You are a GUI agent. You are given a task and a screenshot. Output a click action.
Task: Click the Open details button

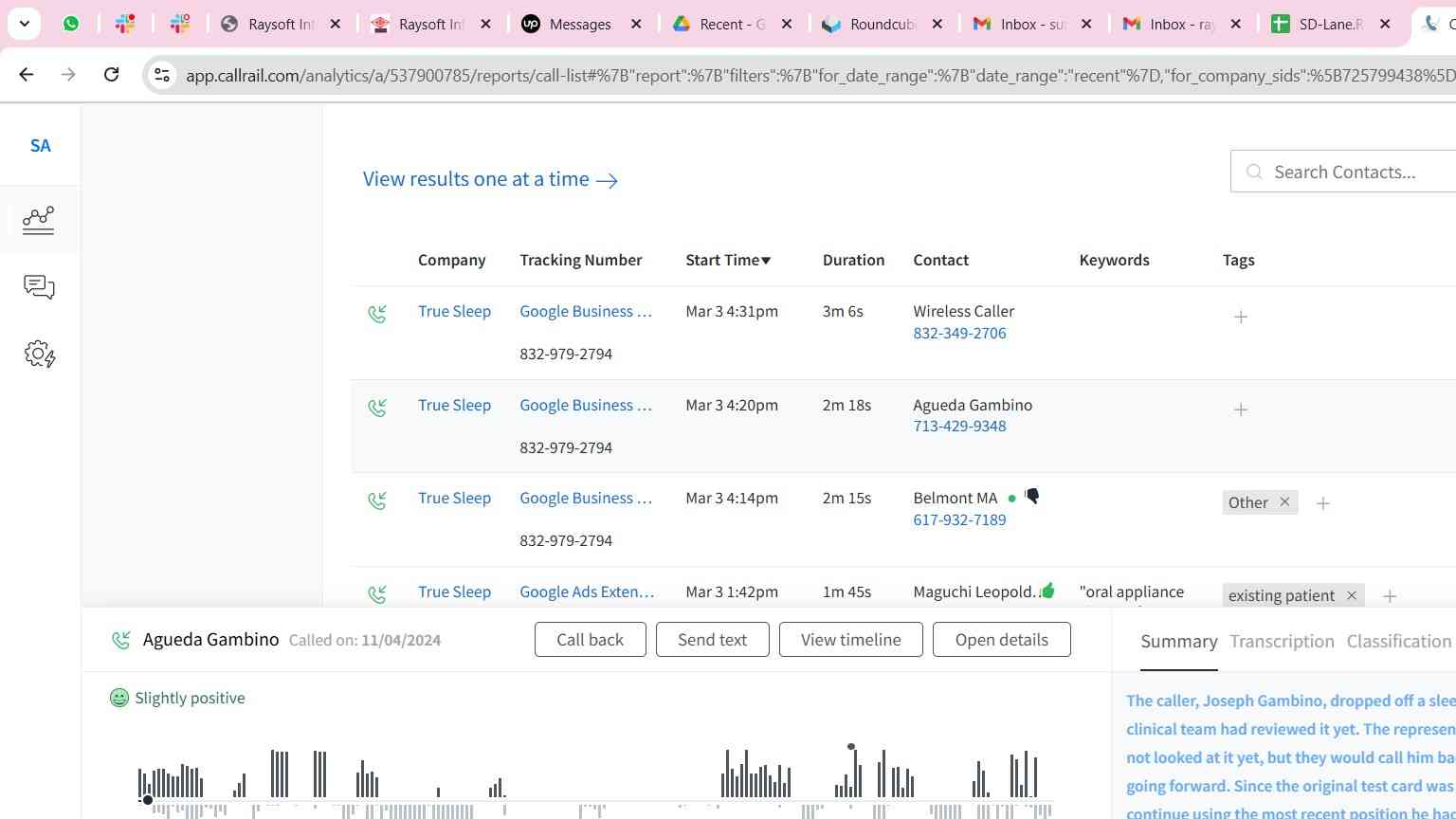click(x=1001, y=639)
